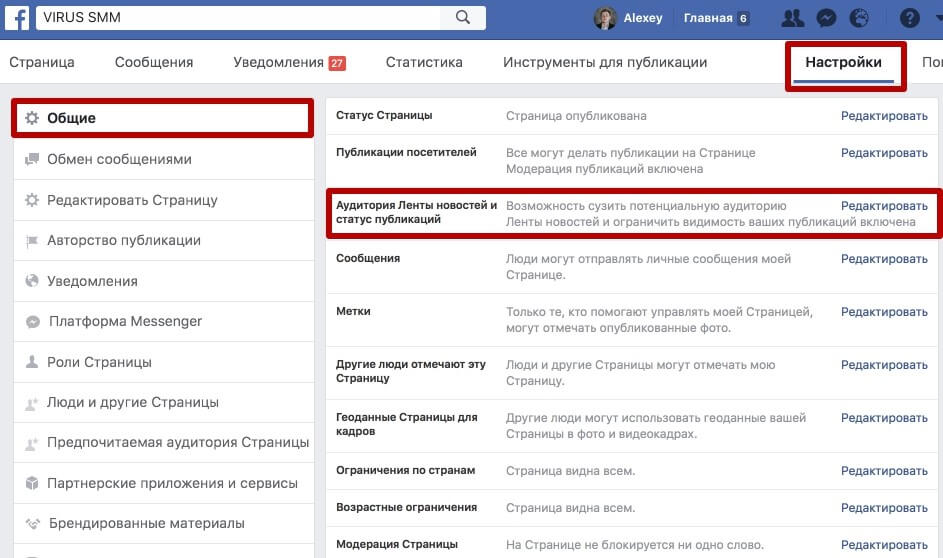Click the Метки setting label
The image size is (943, 558).
tap(353, 311)
